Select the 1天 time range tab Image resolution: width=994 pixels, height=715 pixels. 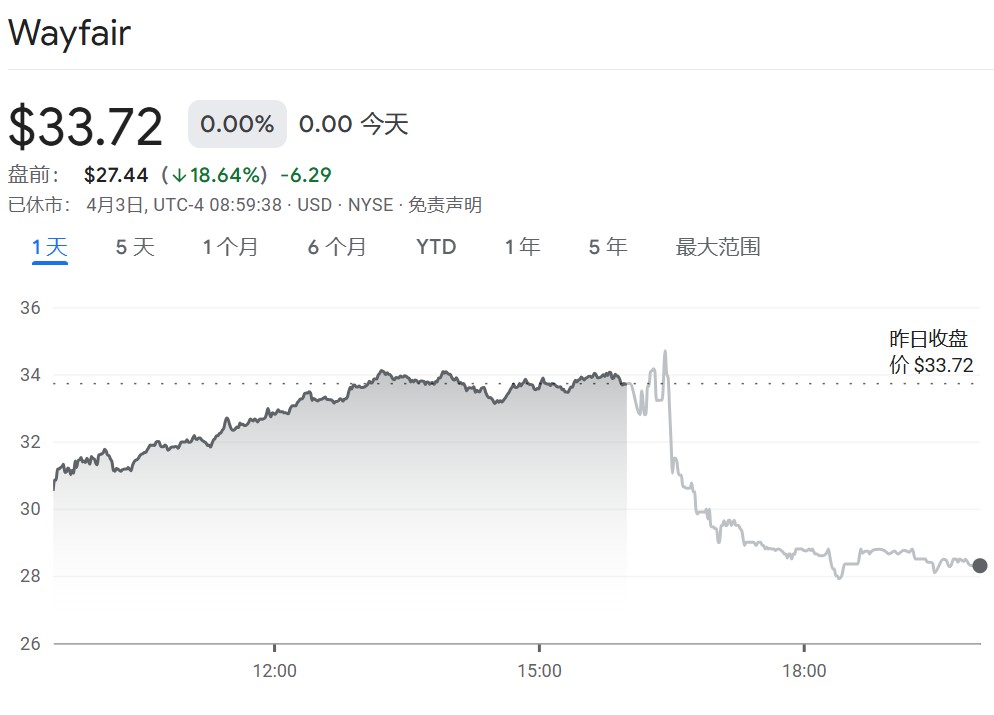tap(50, 247)
